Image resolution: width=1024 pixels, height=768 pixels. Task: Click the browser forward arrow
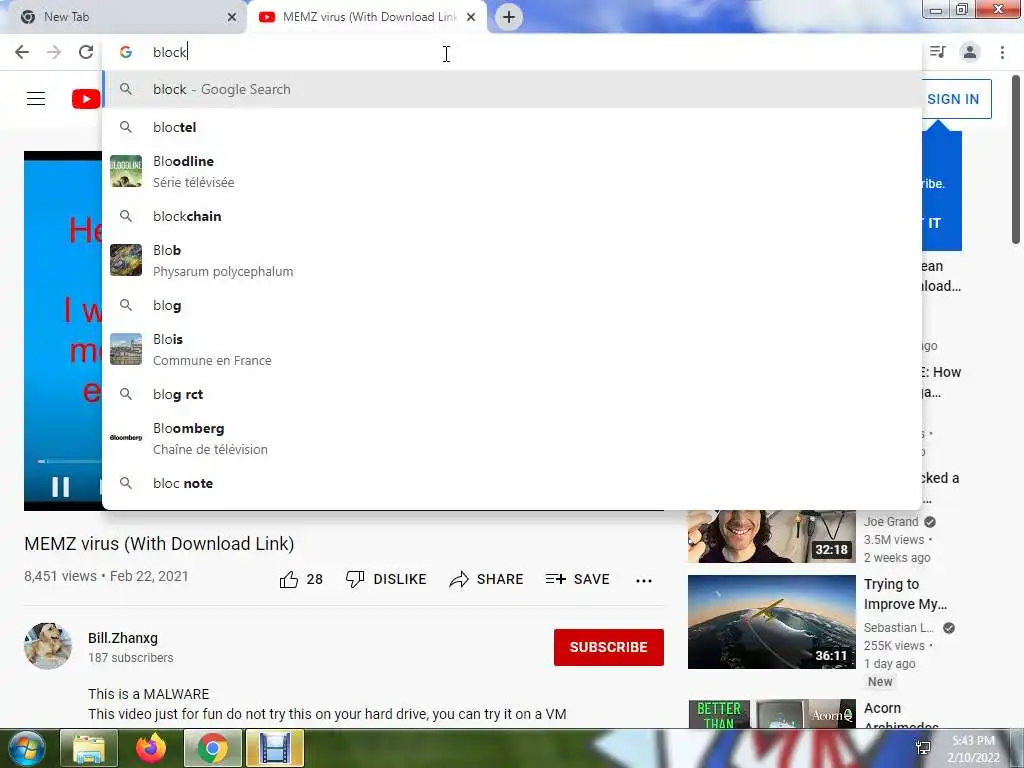(x=54, y=52)
